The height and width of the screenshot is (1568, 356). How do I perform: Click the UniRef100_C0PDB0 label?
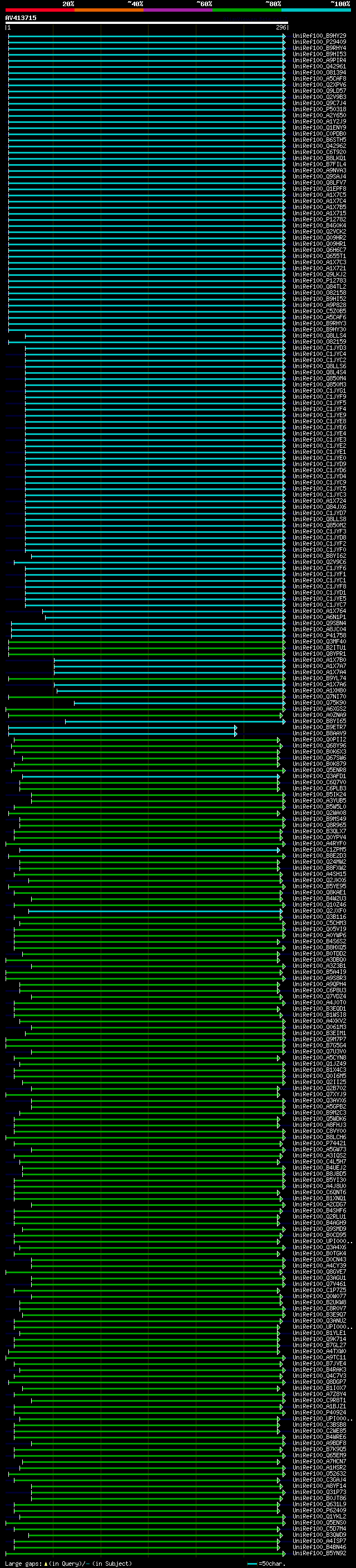click(x=319, y=133)
